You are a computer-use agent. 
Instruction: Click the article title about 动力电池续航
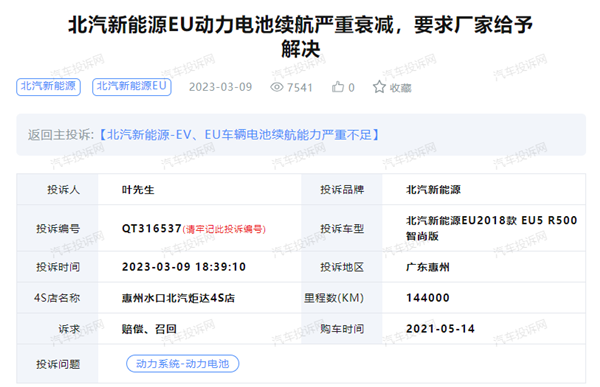point(300,37)
